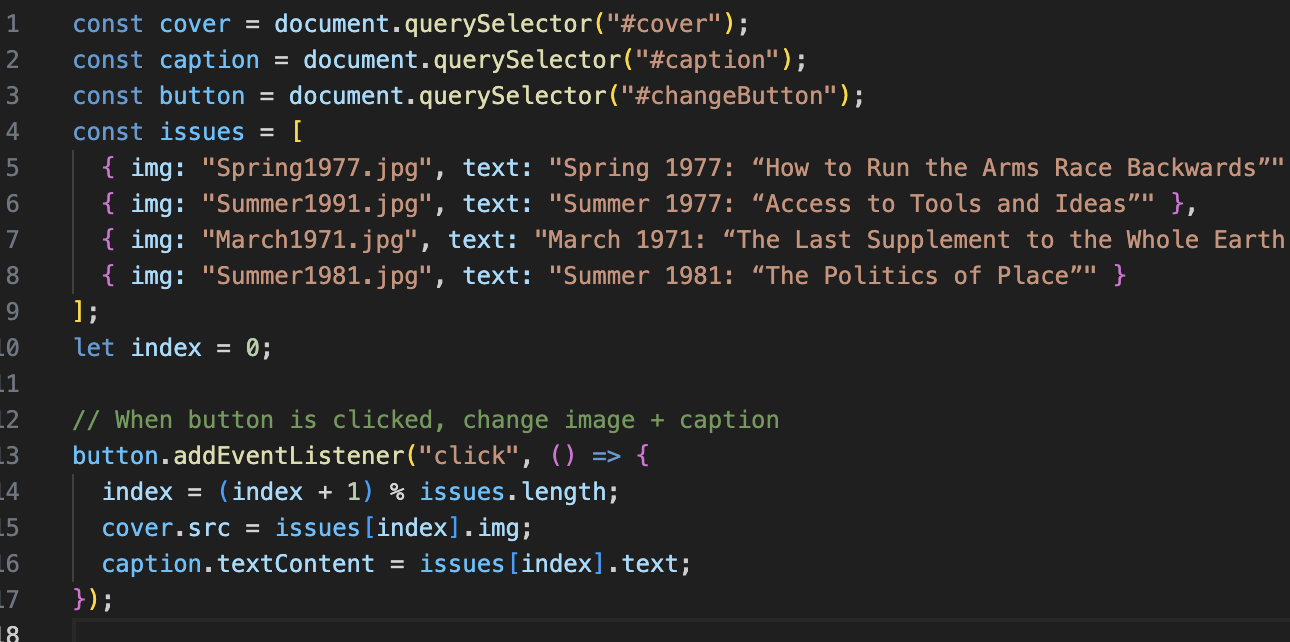Click line number 9 in the gutter

pyautogui.click(x=11, y=312)
